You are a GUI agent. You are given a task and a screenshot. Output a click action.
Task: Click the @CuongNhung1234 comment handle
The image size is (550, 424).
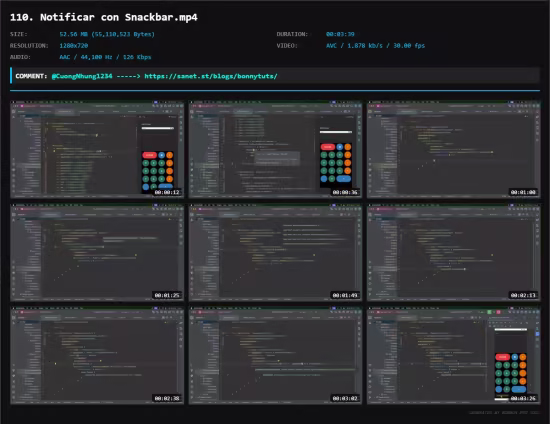click(x=82, y=76)
